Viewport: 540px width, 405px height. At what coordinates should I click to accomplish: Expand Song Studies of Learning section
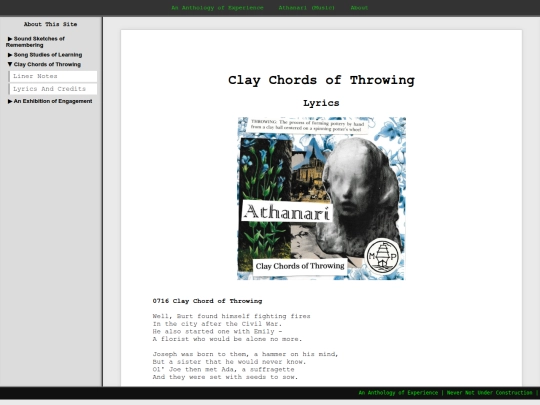pyautogui.click(x=45, y=55)
